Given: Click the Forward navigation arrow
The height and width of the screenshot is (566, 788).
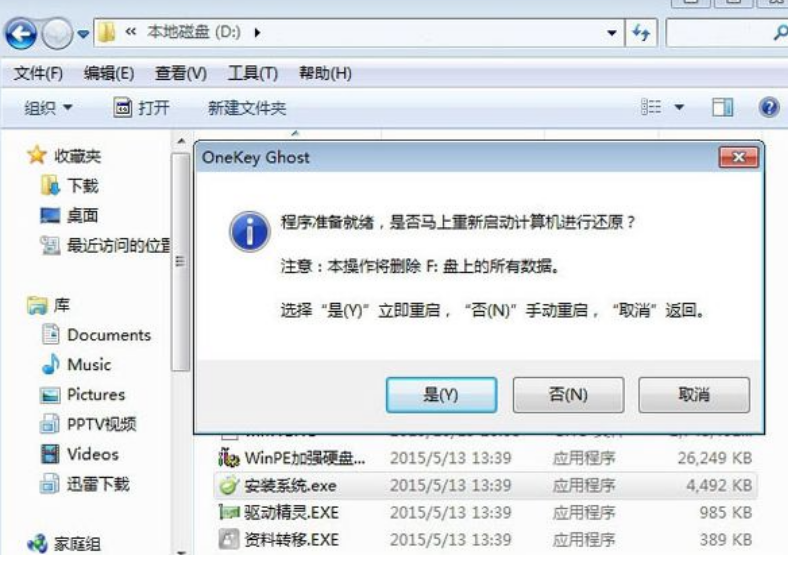Looking at the screenshot, I should pos(57,34).
